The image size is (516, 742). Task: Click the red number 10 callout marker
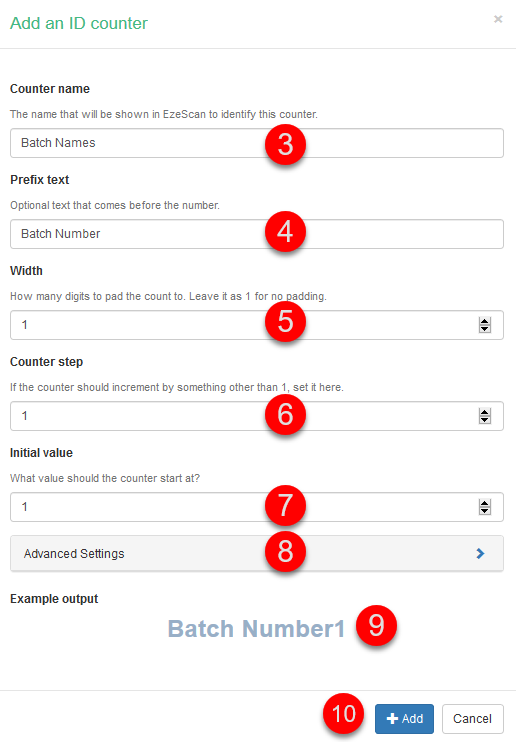pos(344,714)
